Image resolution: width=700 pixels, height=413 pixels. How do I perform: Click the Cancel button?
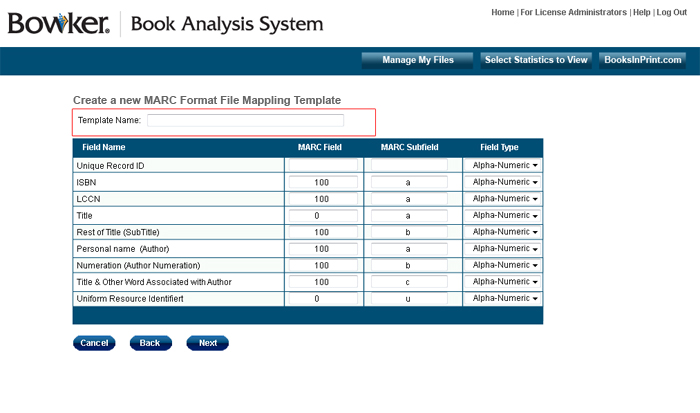[x=94, y=343]
